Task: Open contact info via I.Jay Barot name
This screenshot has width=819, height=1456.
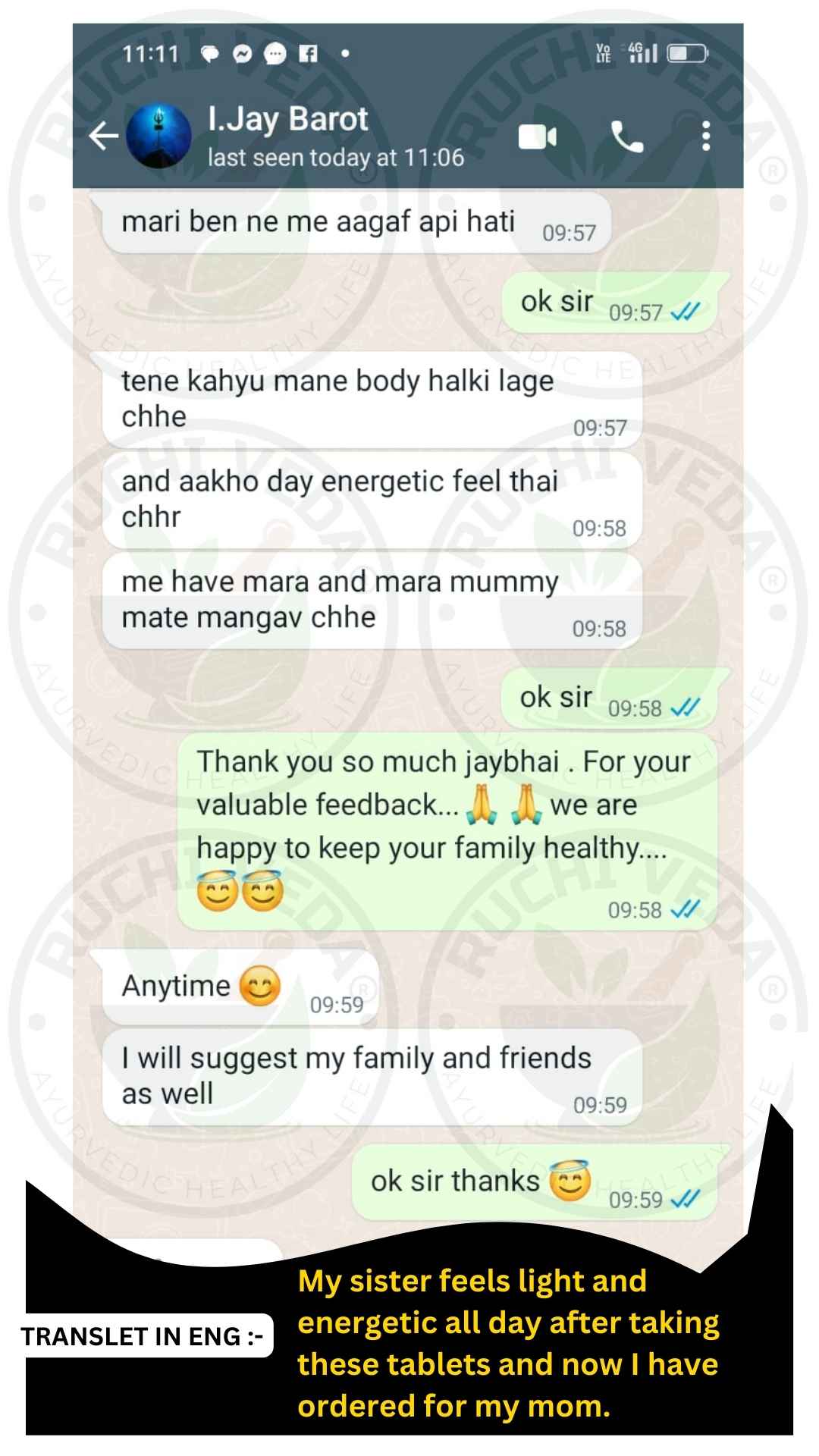Action: [287, 120]
